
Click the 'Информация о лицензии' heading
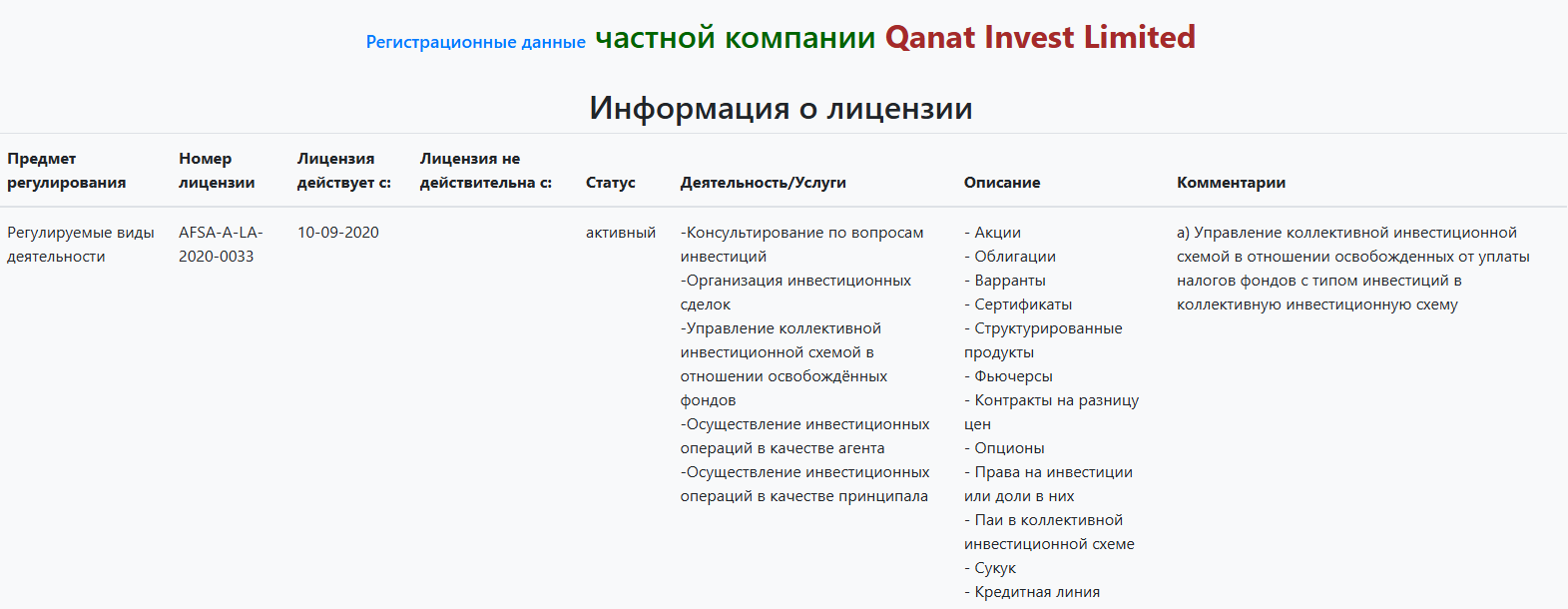point(781,108)
